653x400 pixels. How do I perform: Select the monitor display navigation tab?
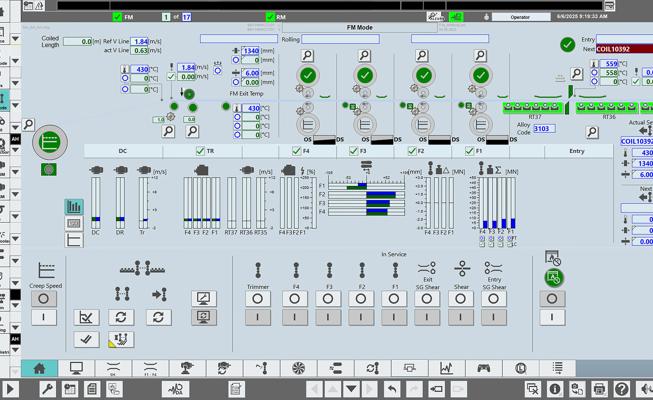75,368
